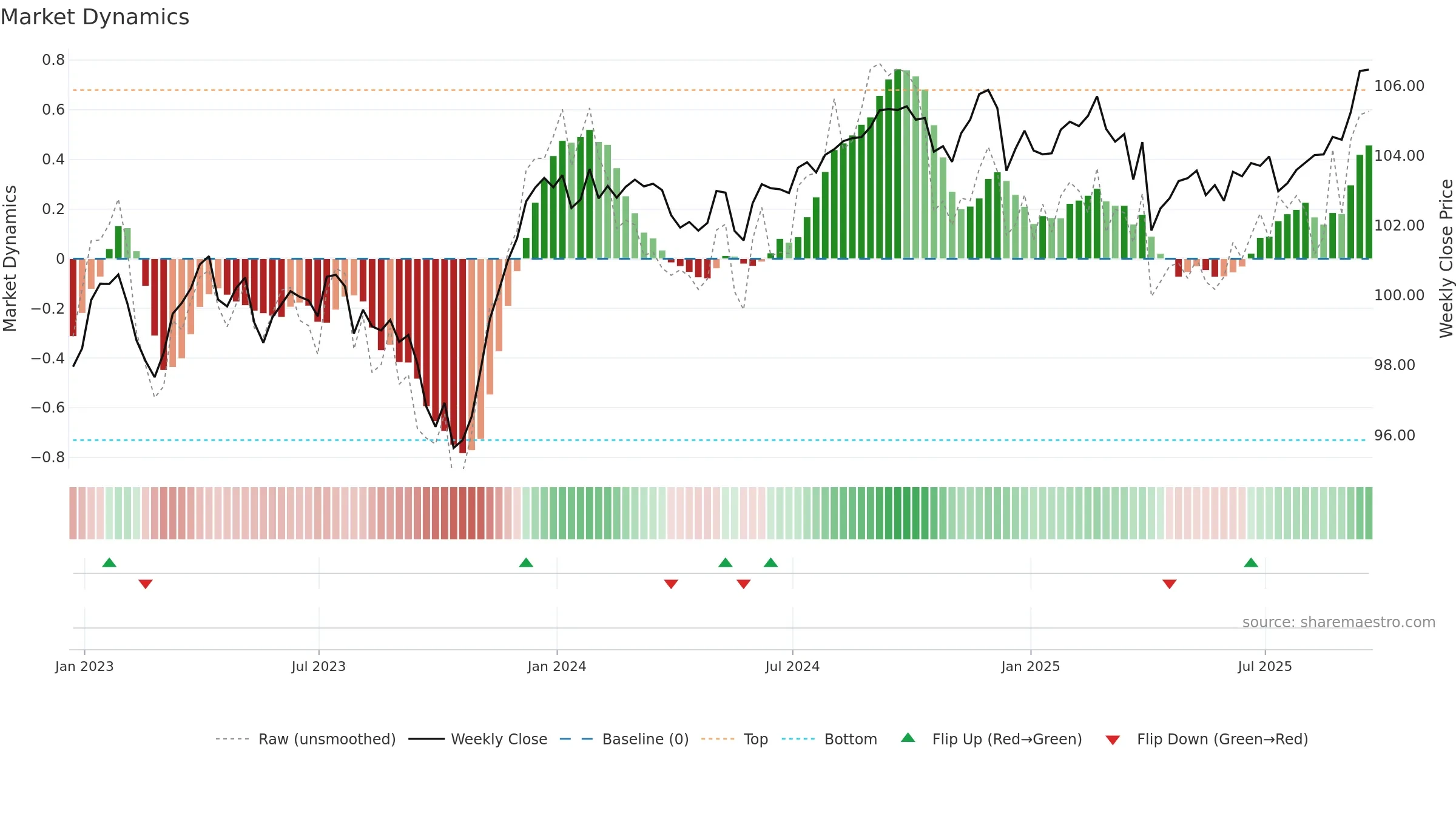
Task: Click the 0.2 left axis tick label
Action: tap(53, 209)
